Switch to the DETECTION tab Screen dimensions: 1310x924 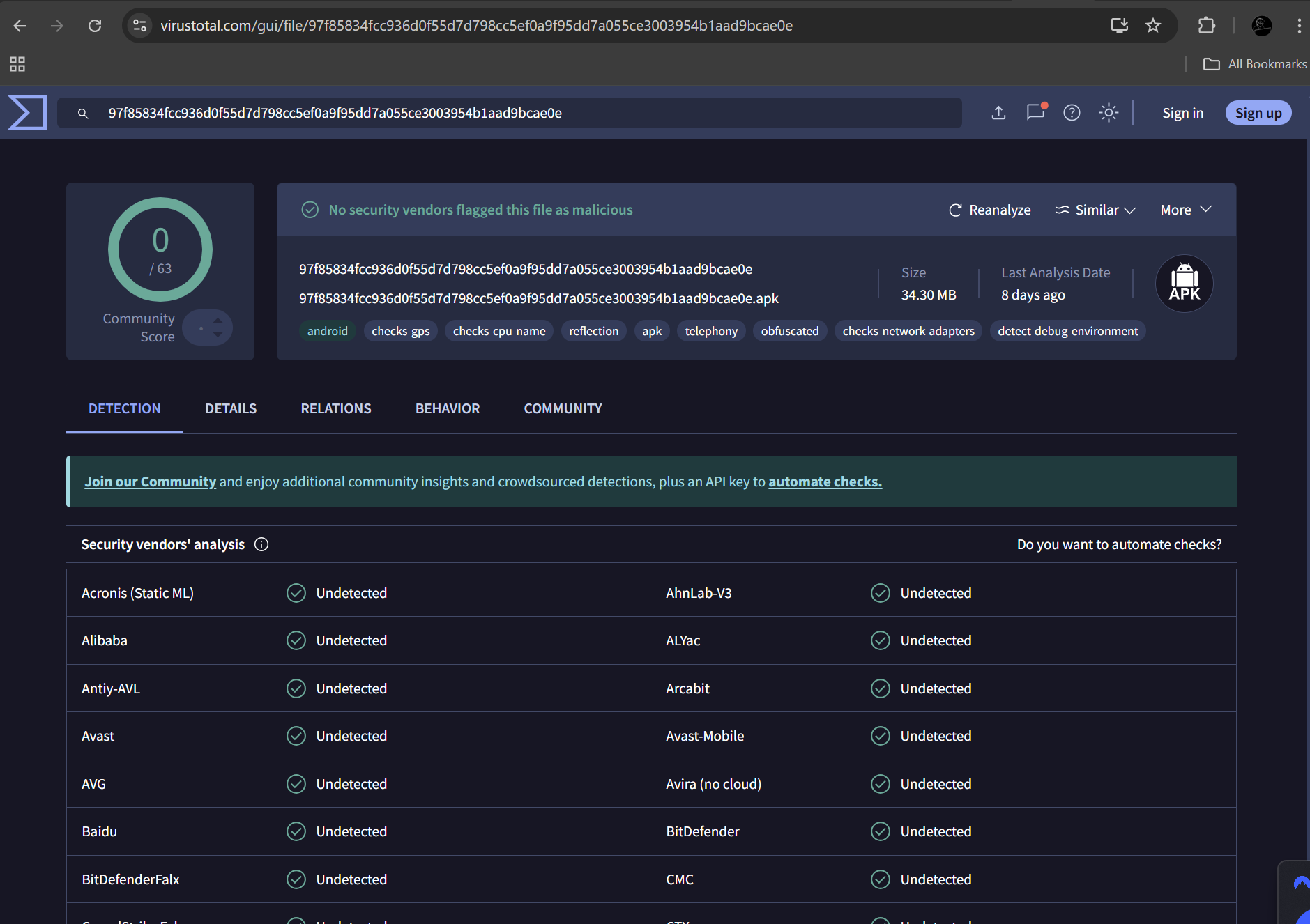[125, 409]
